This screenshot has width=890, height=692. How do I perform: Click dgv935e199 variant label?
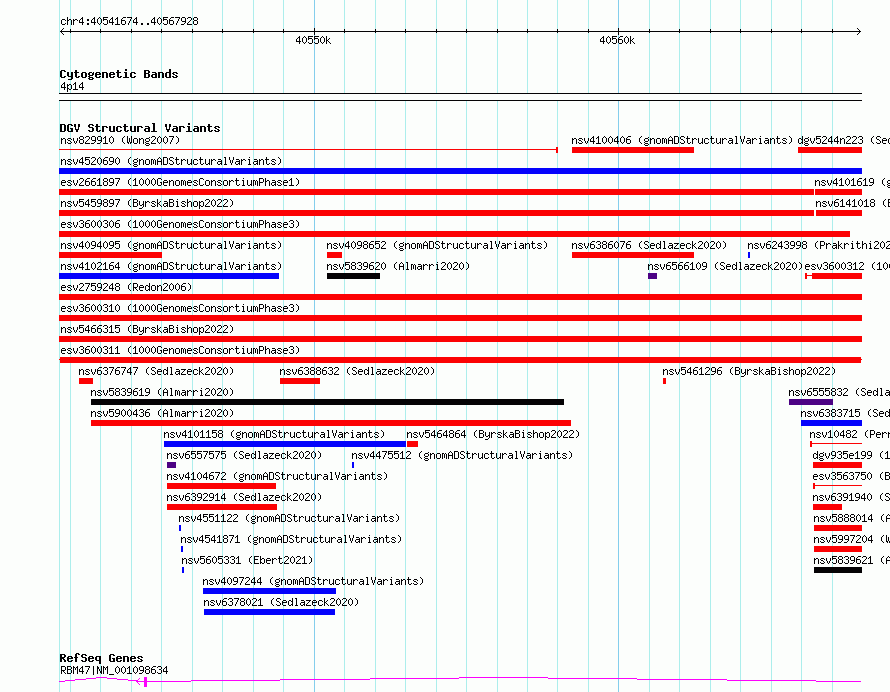tap(851, 455)
